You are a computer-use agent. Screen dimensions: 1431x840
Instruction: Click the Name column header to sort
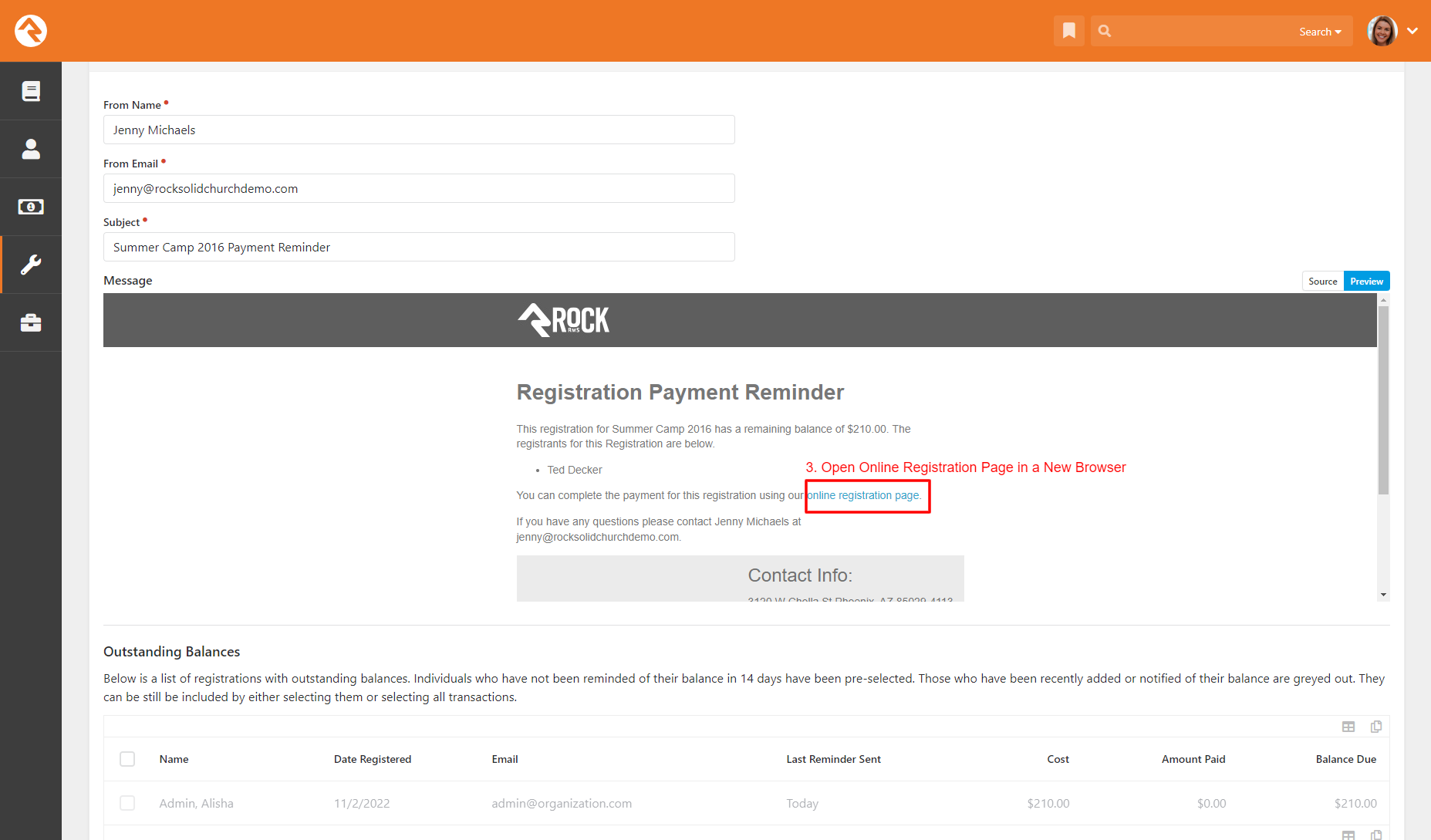(x=174, y=758)
